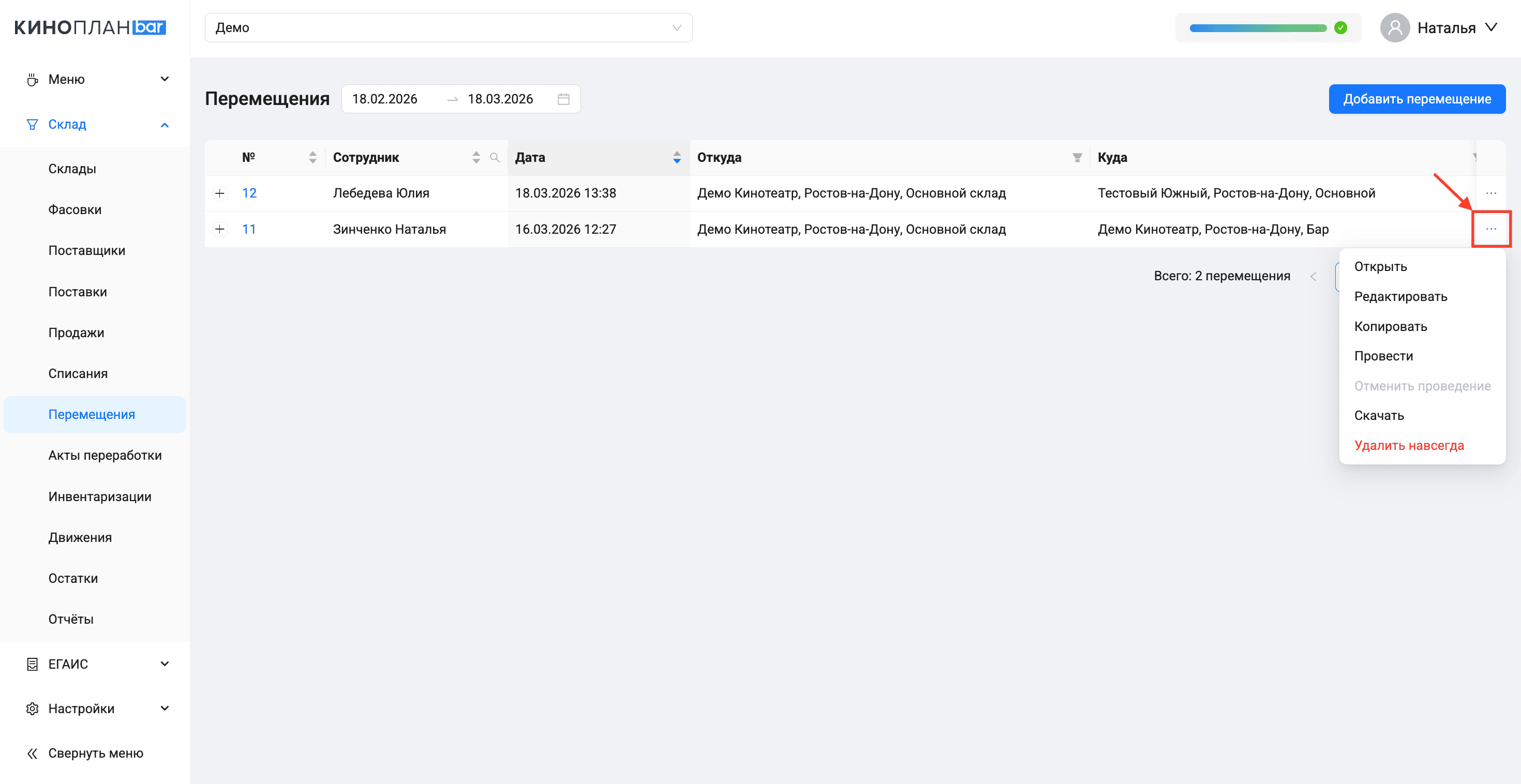Screen dimensions: 1521x784
Task: Click the user avatar icon
Action: (1395, 28)
